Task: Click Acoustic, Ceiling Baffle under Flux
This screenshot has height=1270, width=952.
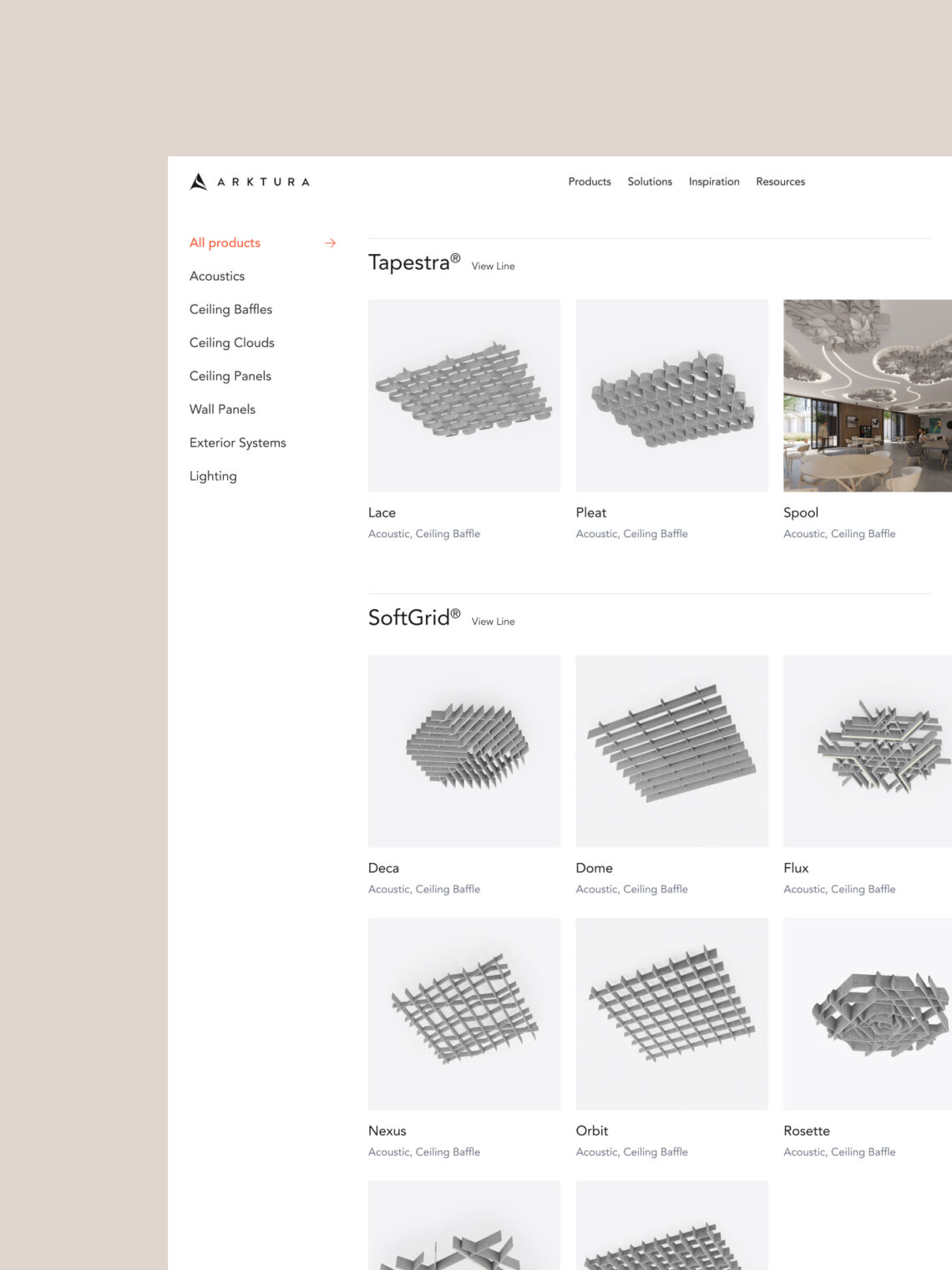Action: click(x=839, y=890)
